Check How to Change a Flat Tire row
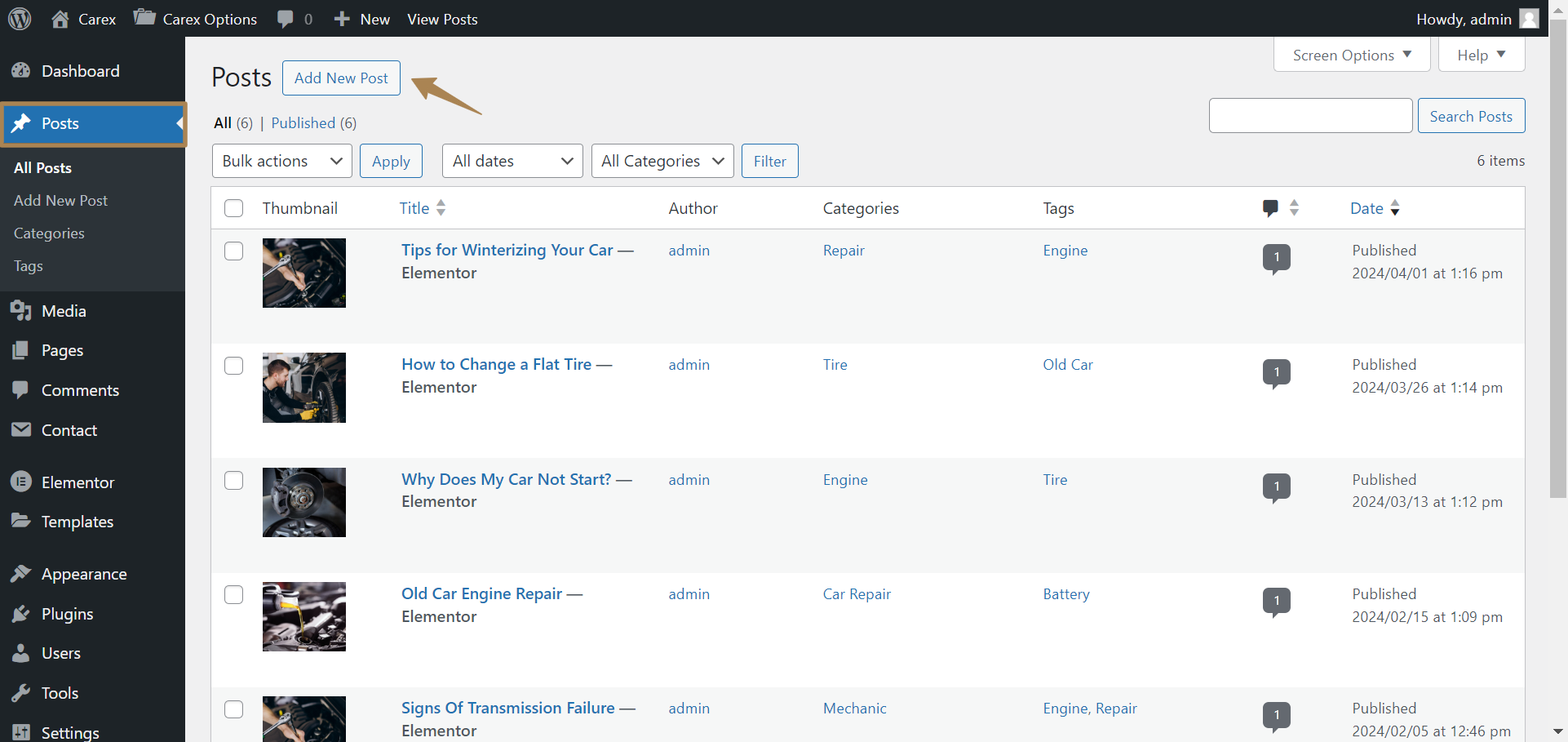 click(233, 365)
